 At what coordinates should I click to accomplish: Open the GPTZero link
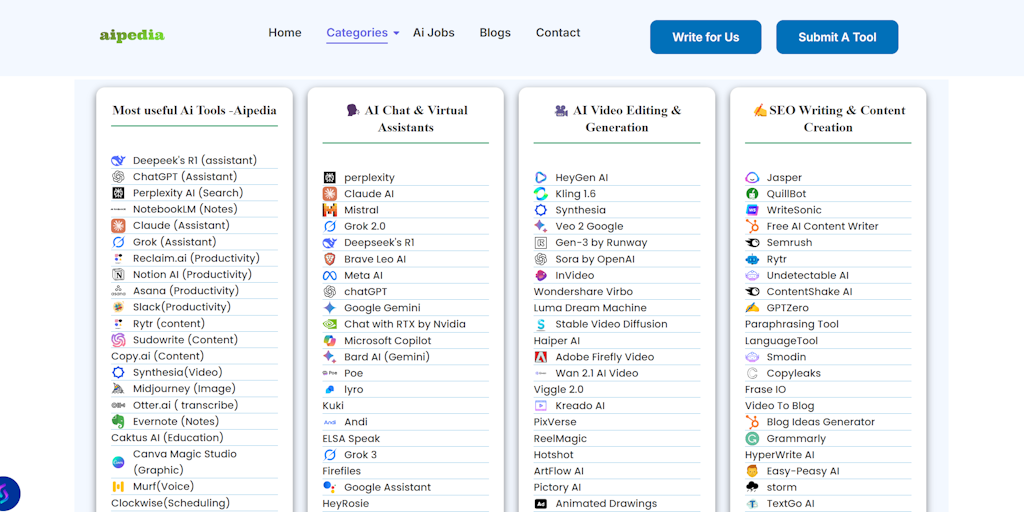[788, 308]
